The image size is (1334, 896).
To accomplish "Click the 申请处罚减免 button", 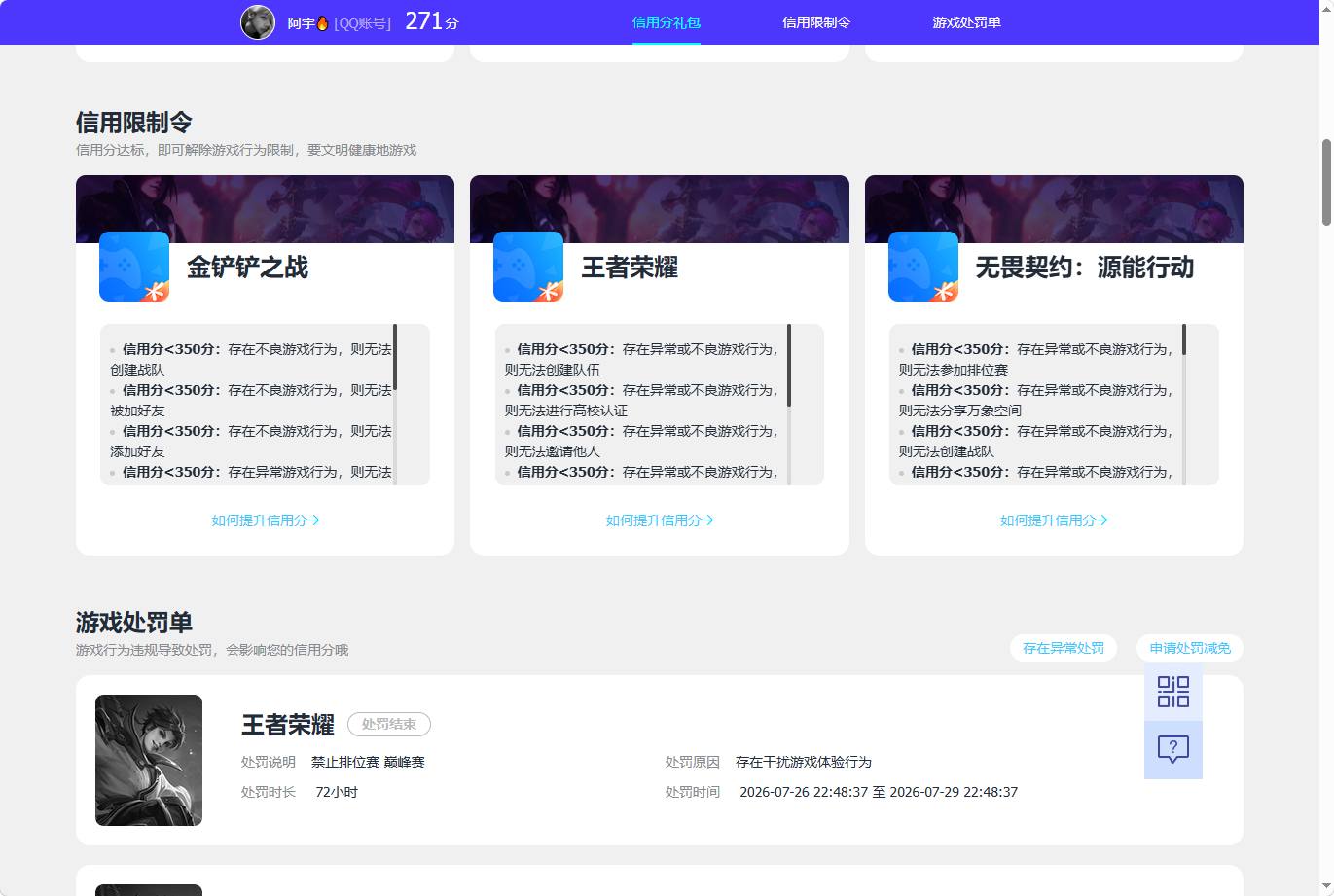I will coord(1190,648).
